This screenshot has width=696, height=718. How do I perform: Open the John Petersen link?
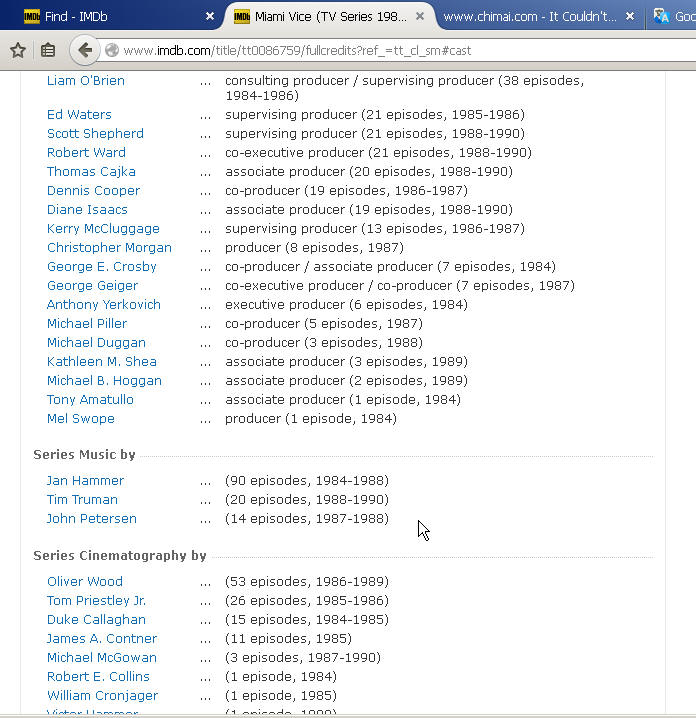(92, 519)
